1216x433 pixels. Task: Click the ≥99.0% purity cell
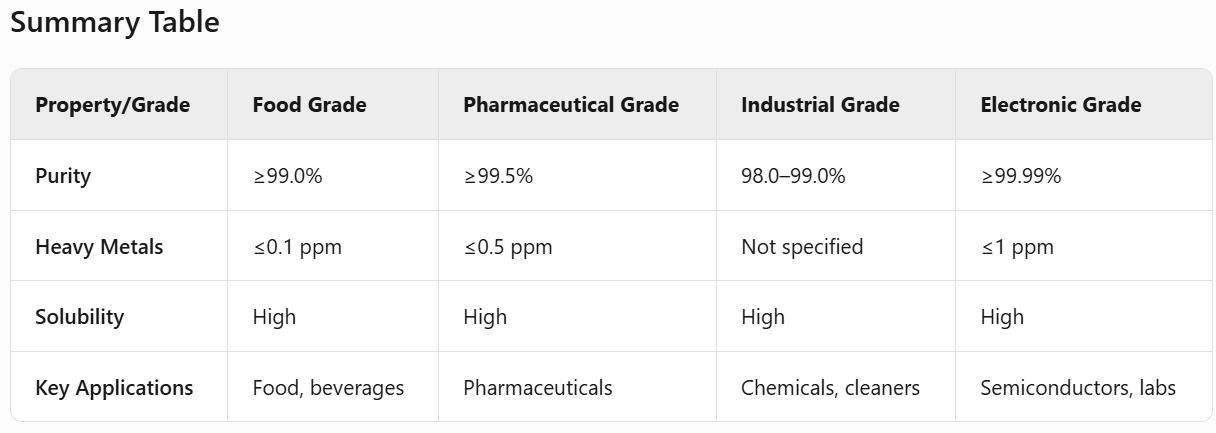tap(288, 176)
